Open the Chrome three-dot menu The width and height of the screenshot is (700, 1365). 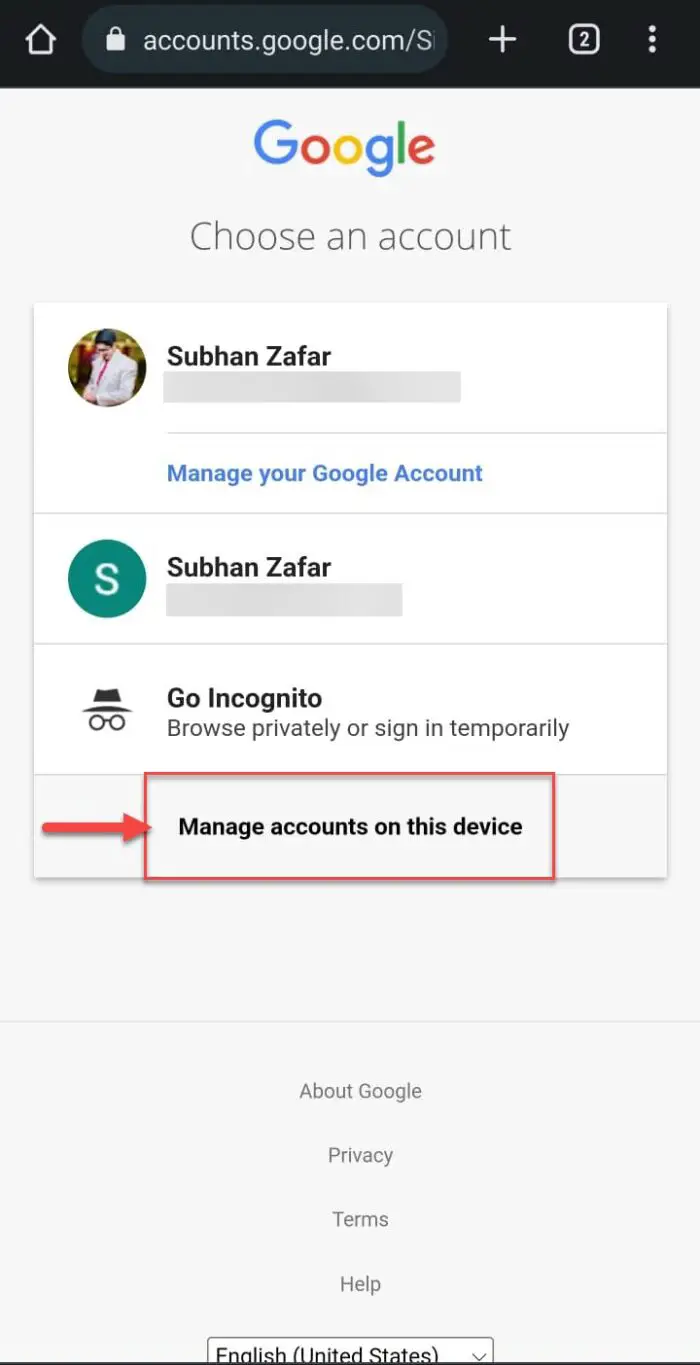tap(652, 40)
